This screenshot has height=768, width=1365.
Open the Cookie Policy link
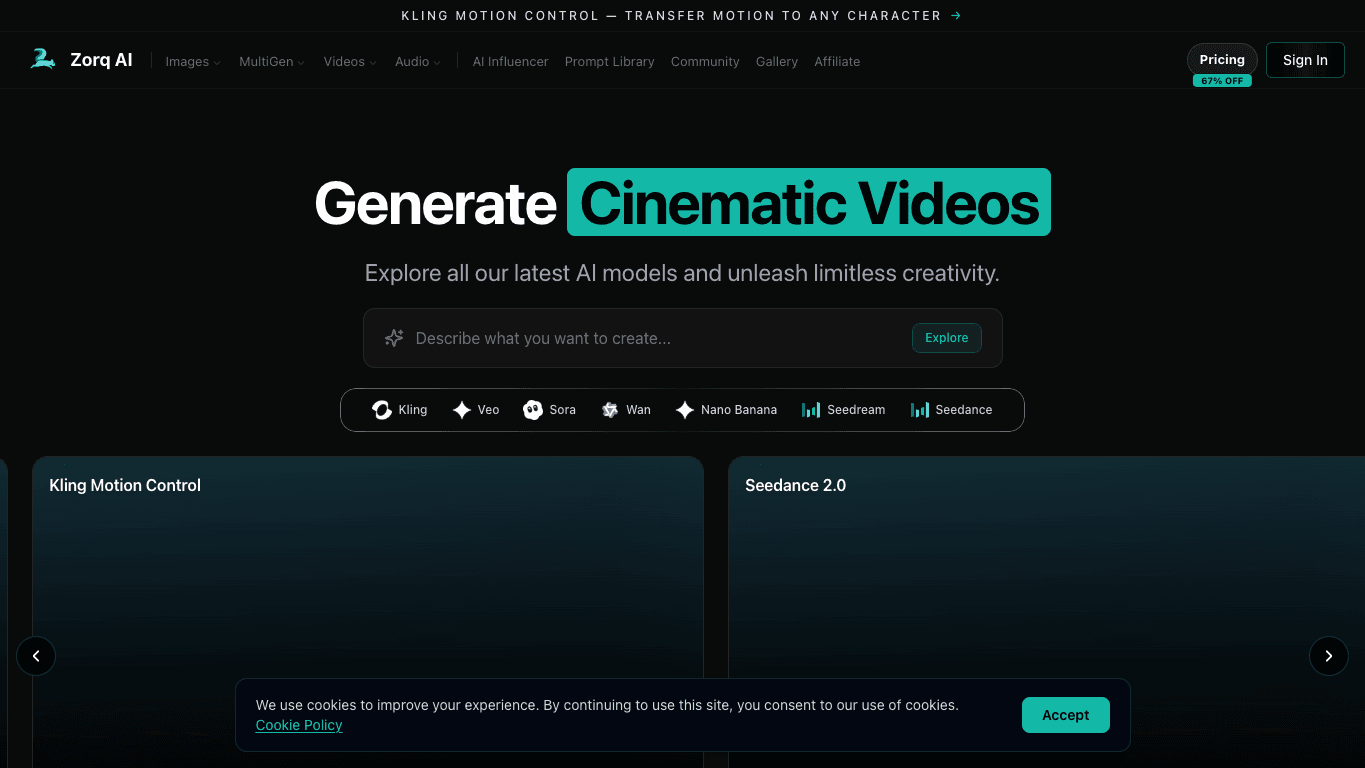[x=299, y=725]
